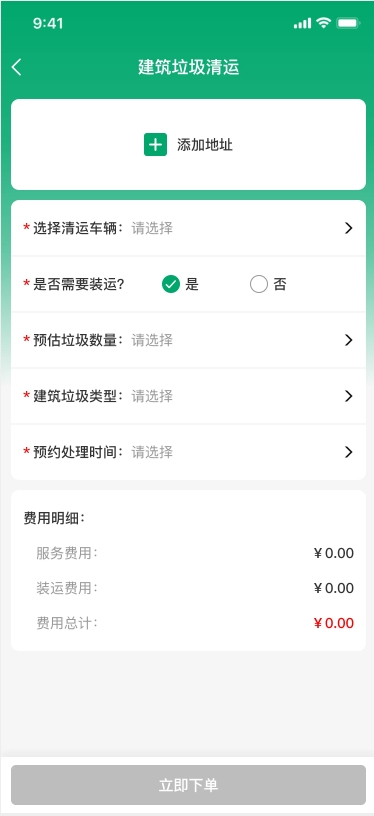374x816 pixels.
Task: Open the 建筑垃圾类型 chevron
Action: pos(349,397)
